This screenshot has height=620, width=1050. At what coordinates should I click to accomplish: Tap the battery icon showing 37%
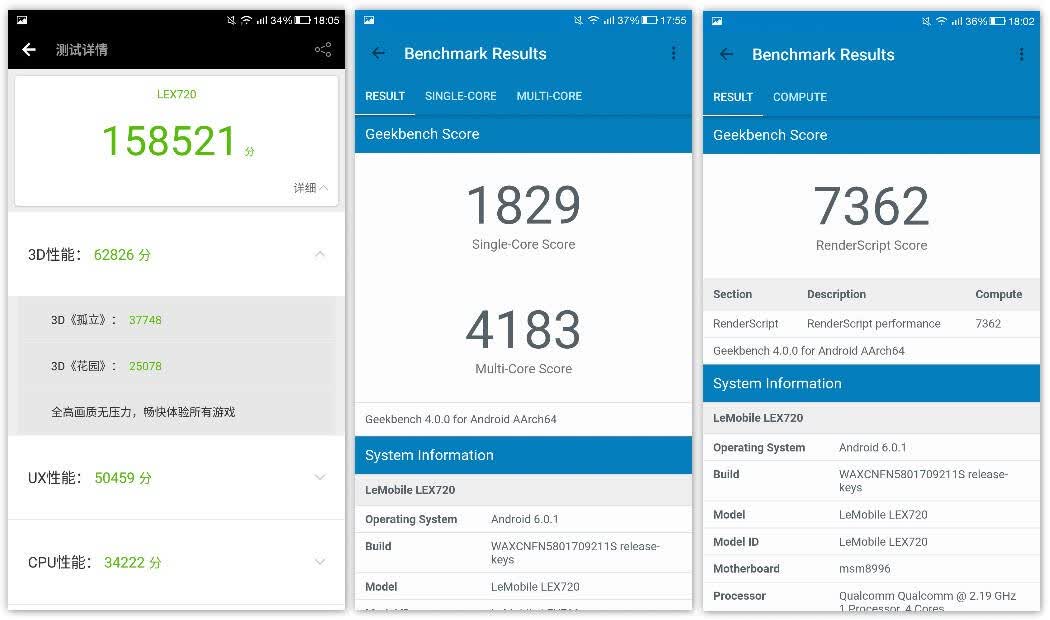click(649, 20)
